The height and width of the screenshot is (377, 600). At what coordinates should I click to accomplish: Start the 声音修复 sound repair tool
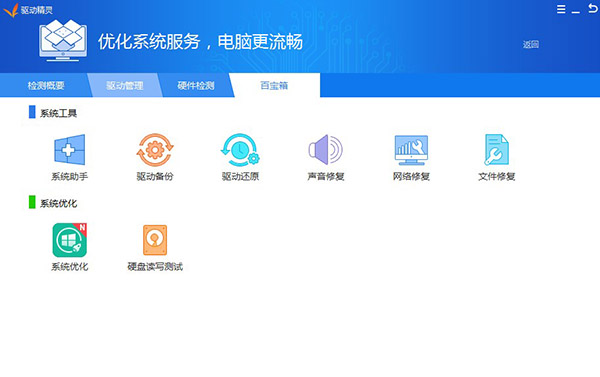coord(326,150)
